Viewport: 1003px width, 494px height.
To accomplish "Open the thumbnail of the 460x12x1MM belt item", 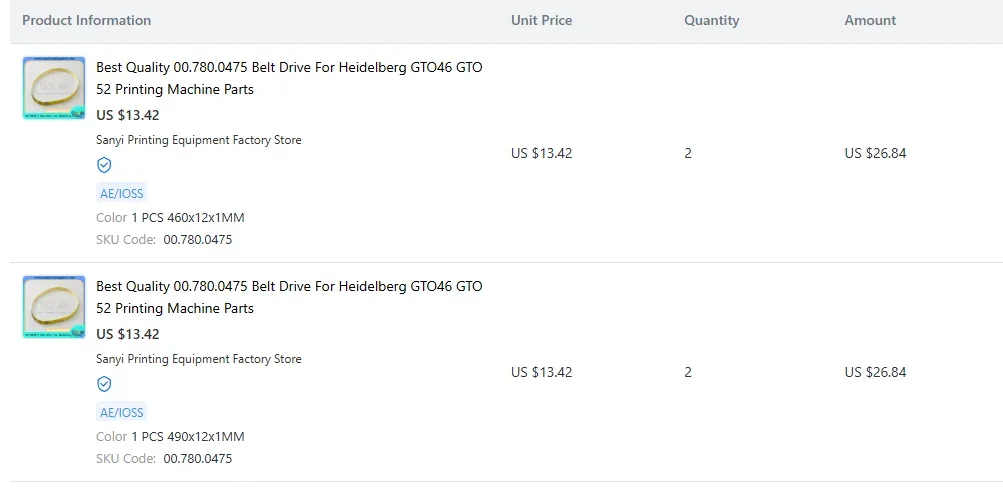I will [x=54, y=88].
